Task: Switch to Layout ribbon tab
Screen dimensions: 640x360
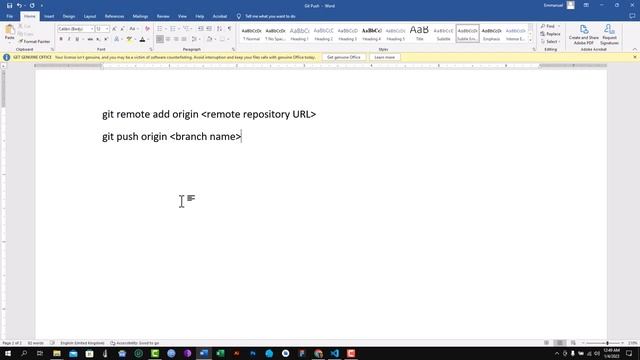Action: 90,16
